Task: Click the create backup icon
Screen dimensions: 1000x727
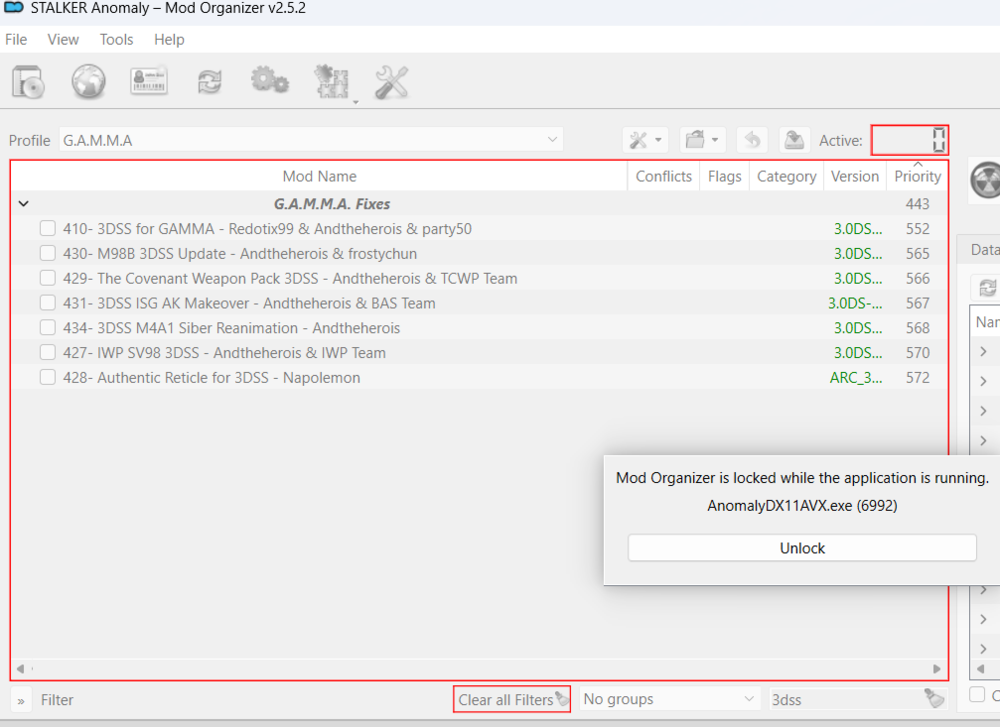Action: (793, 140)
